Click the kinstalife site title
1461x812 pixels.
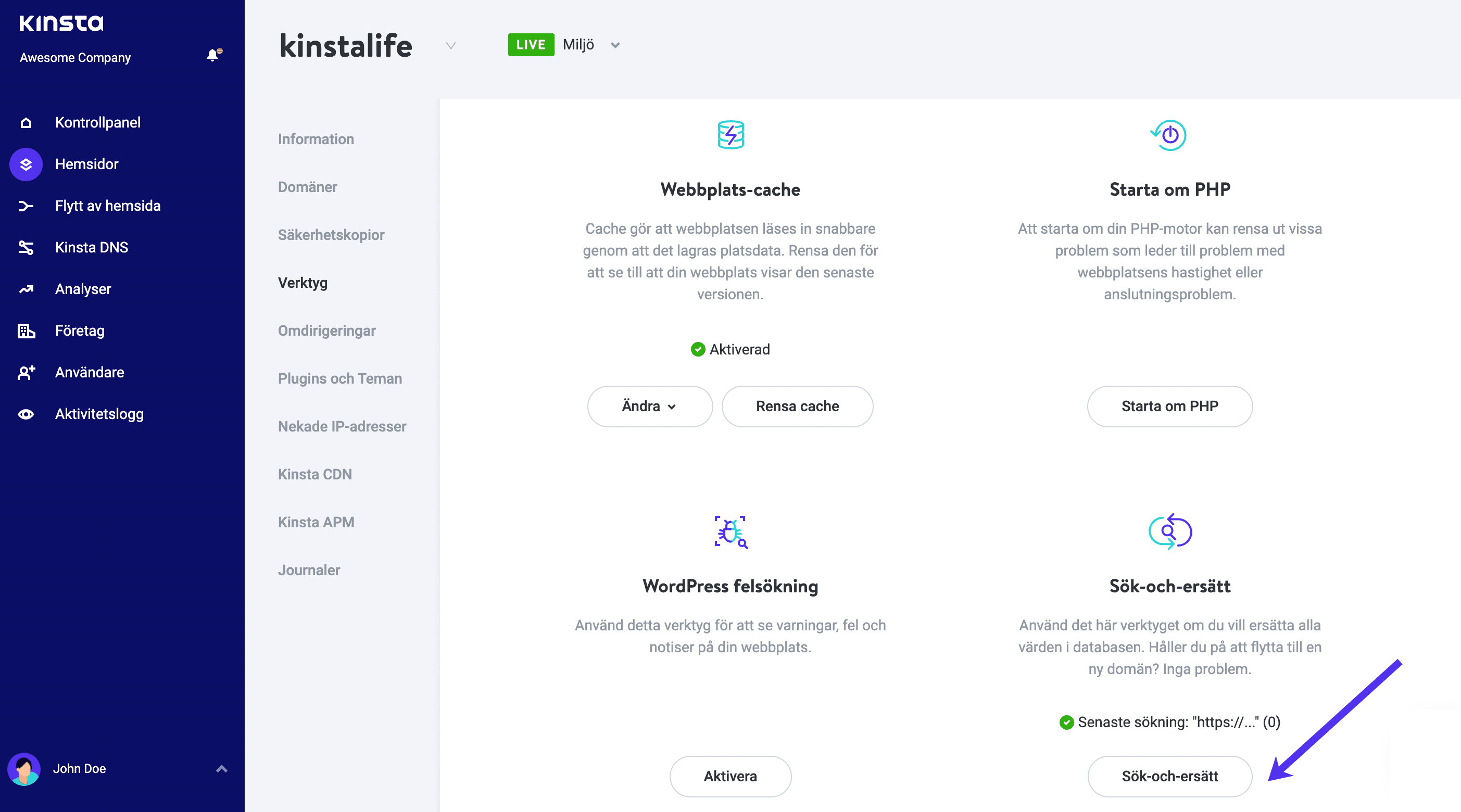click(346, 45)
